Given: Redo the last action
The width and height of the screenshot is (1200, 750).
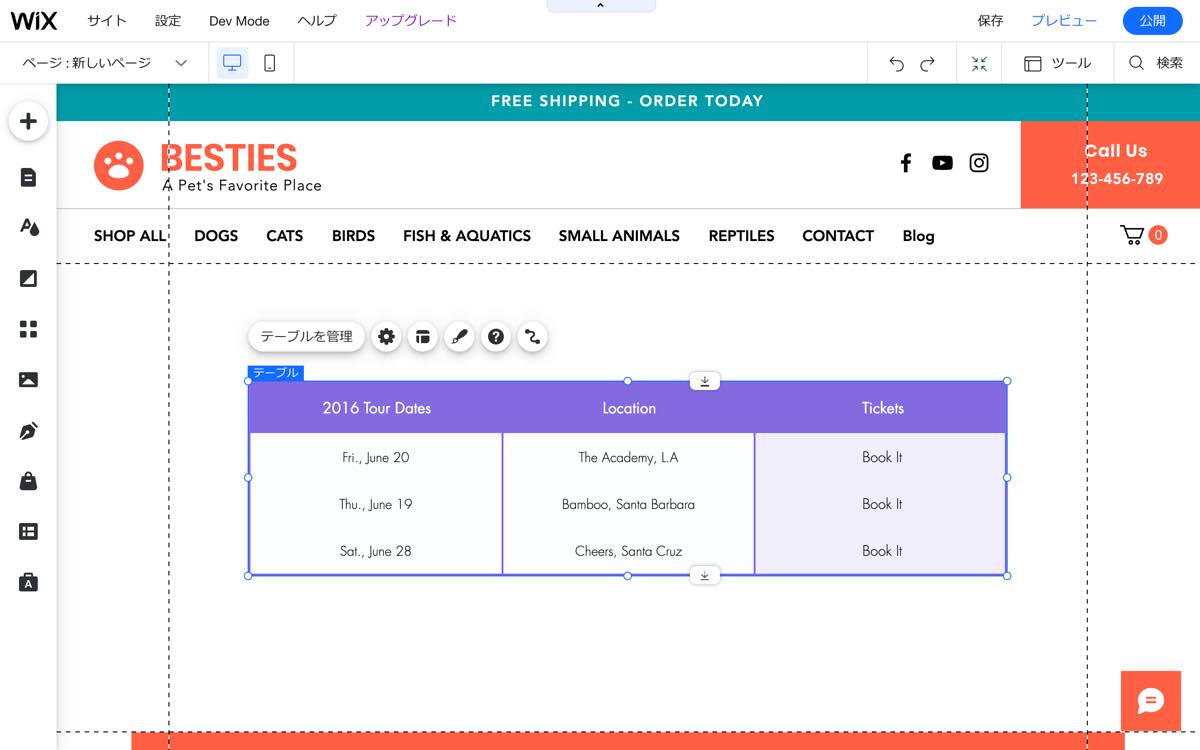Looking at the screenshot, I should click(927, 64).
